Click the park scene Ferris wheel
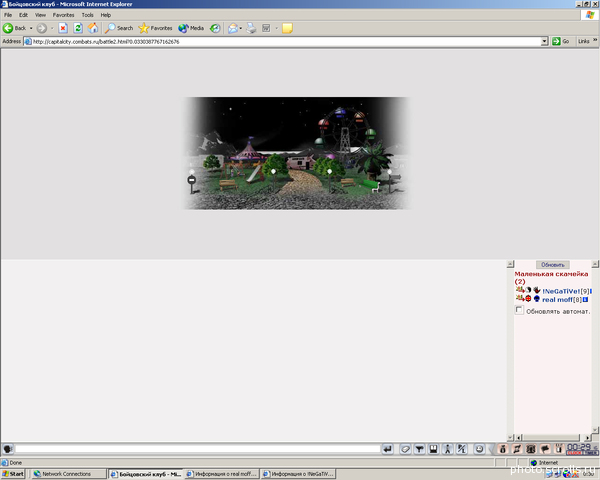Image resolution: width=600 pixels, height=480 pixels. 344,132
